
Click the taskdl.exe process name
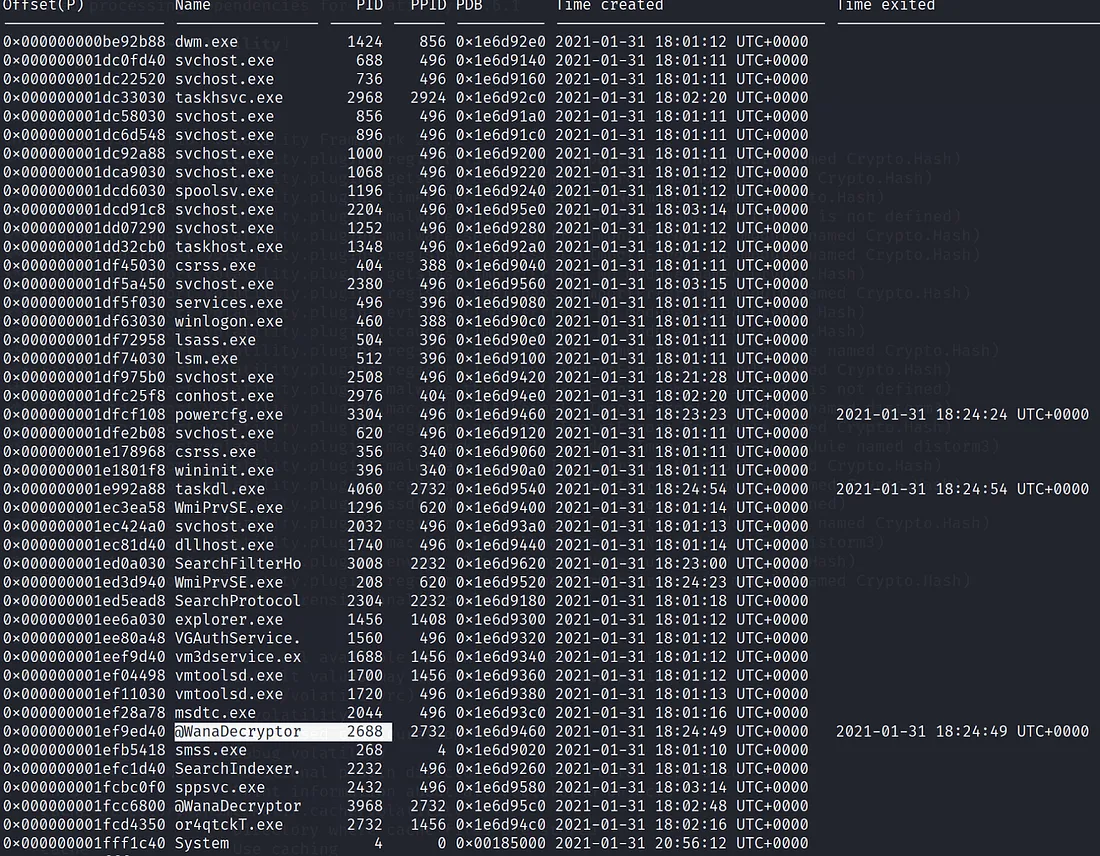[x=220, y=489]
